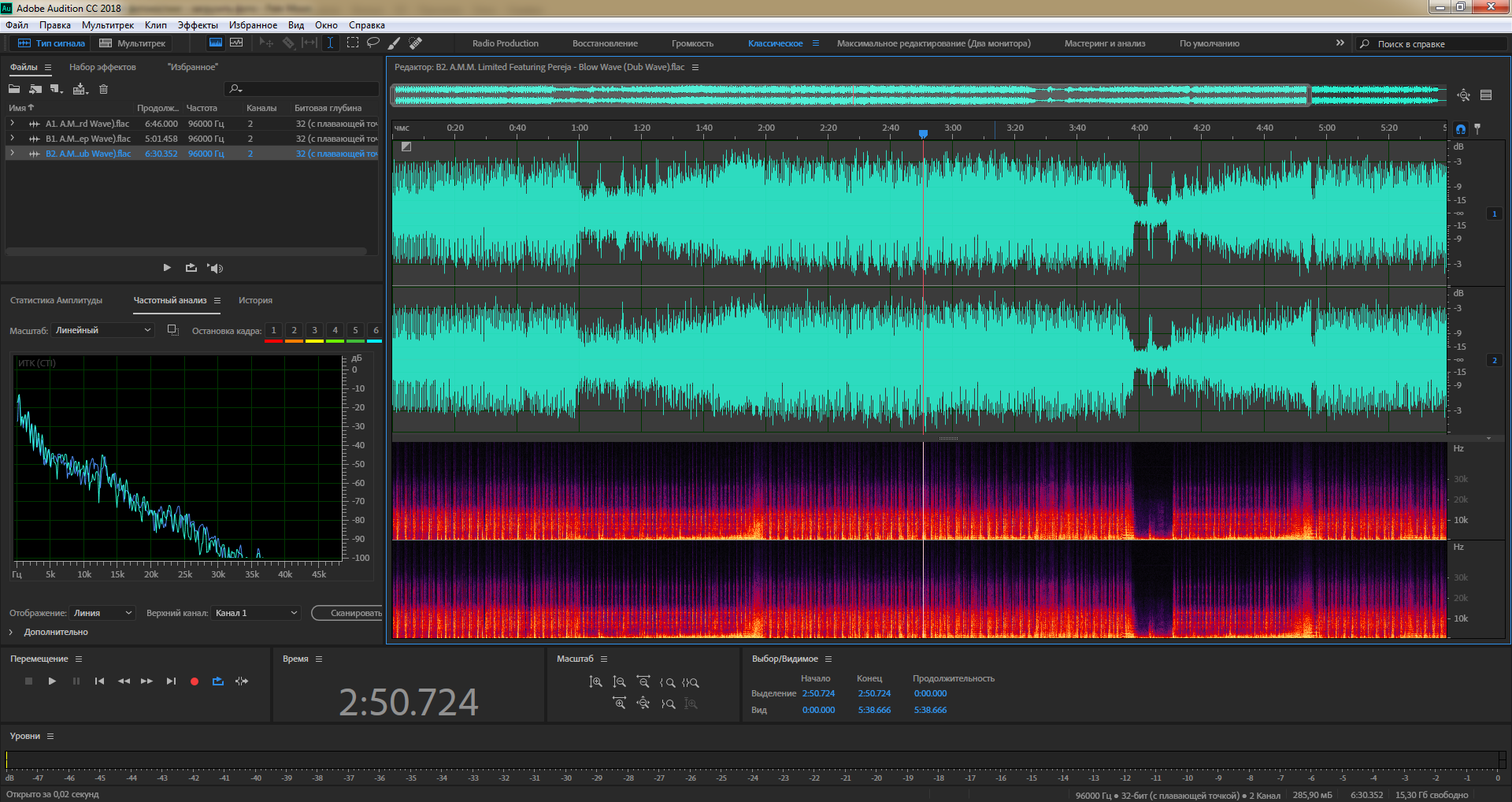Open list icon right of overview waveform
The width and height of the screenshot is (1512, 802).
point(1486,95)
